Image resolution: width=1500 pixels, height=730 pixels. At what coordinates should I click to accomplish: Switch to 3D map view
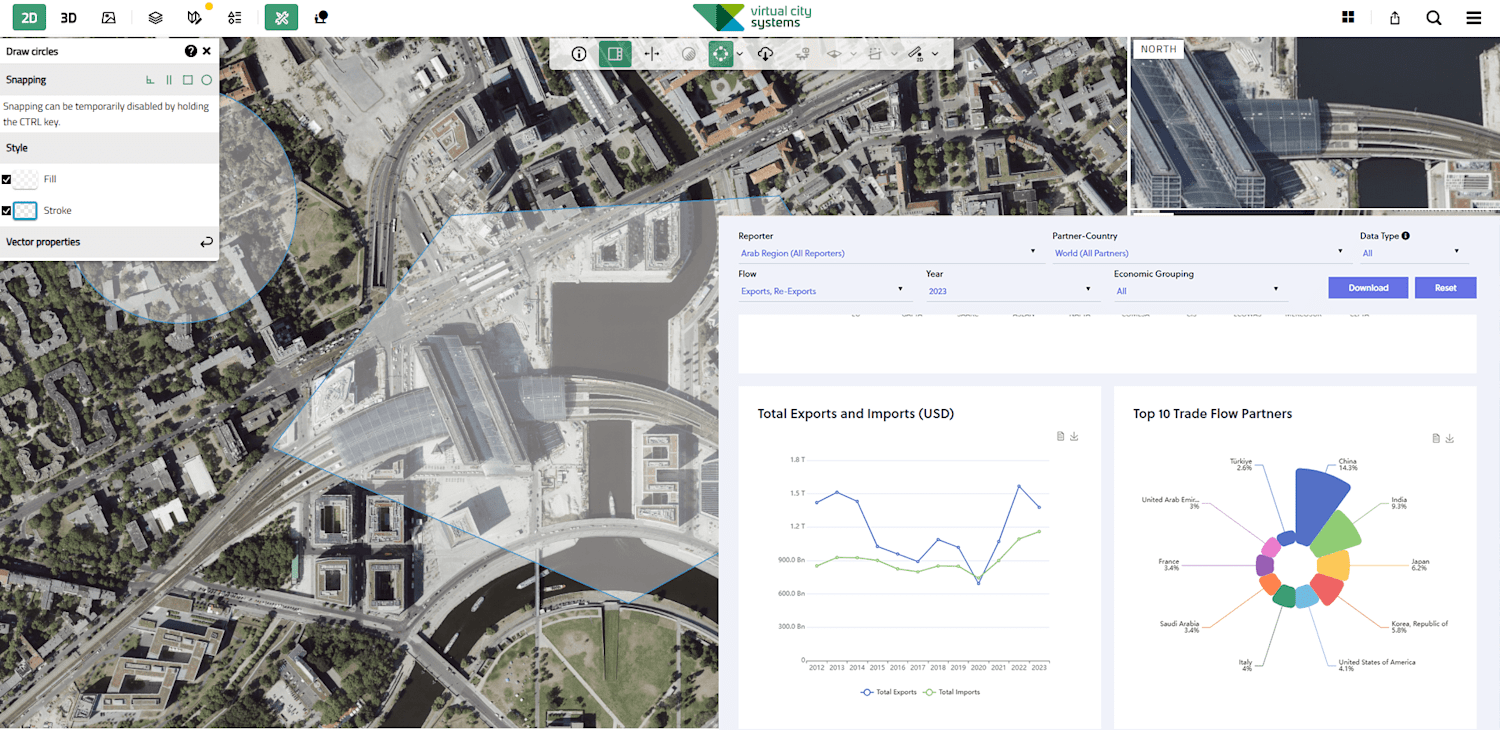point(68,17)
